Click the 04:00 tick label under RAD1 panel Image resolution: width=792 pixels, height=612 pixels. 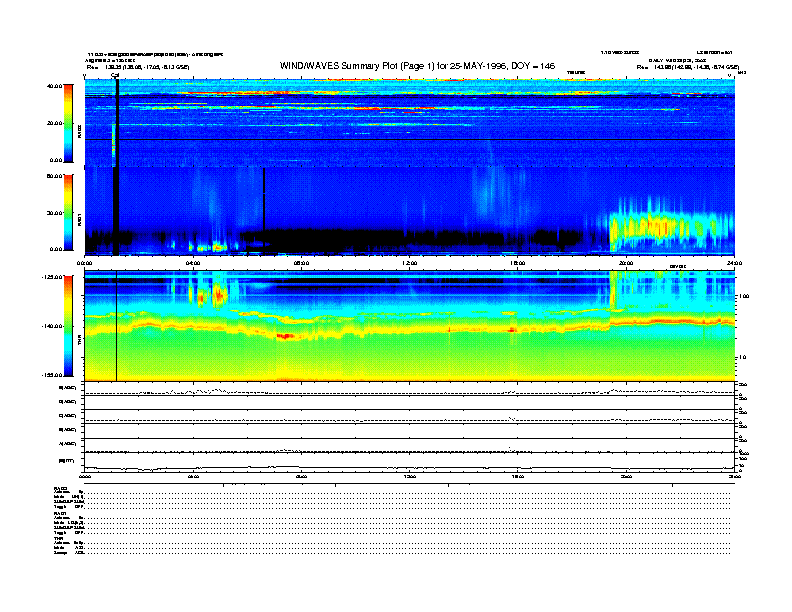pyautogui.click(x=193, y=263)
